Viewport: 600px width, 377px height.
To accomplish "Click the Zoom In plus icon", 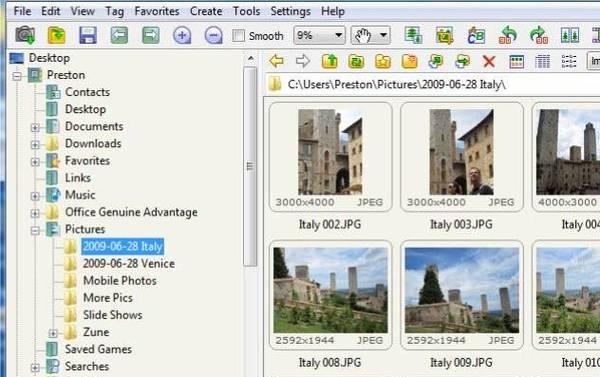I will point(182,36).
